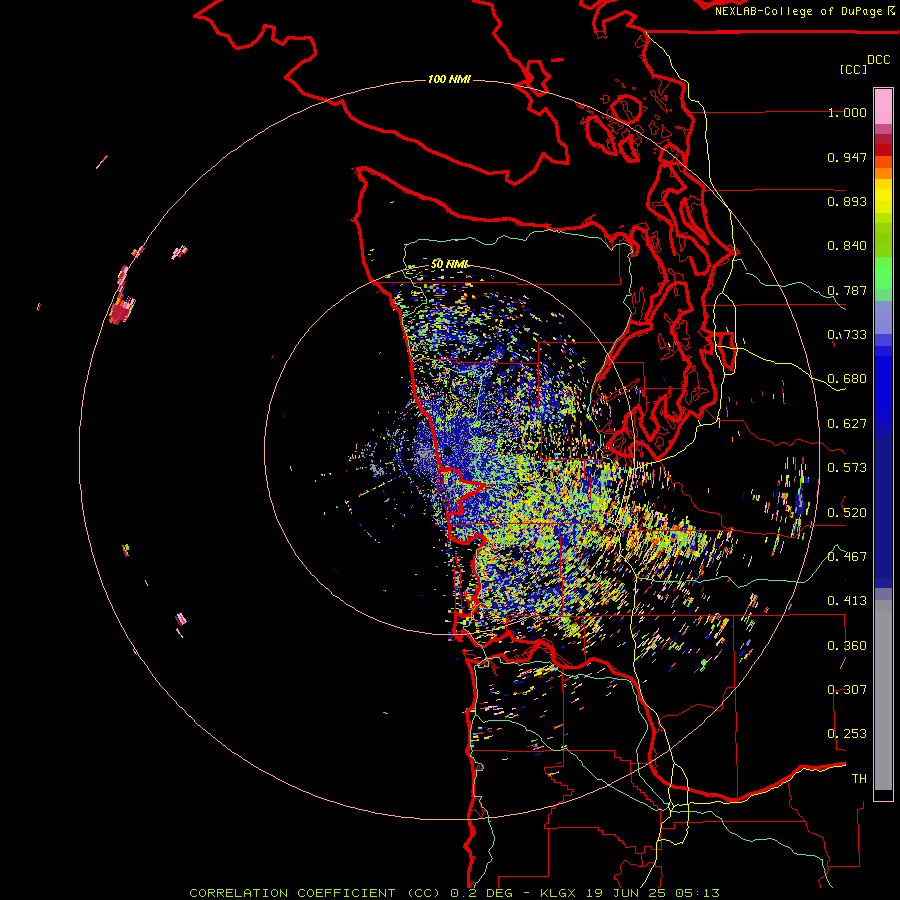Screen dimensions: 900x900
Task: Click the 0.627 color scale value
Action: (x=847, y=424)
